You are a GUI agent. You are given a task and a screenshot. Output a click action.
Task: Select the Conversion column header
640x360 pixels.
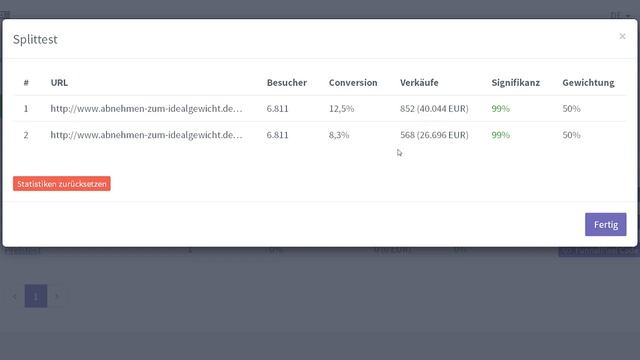click(353, 82)
